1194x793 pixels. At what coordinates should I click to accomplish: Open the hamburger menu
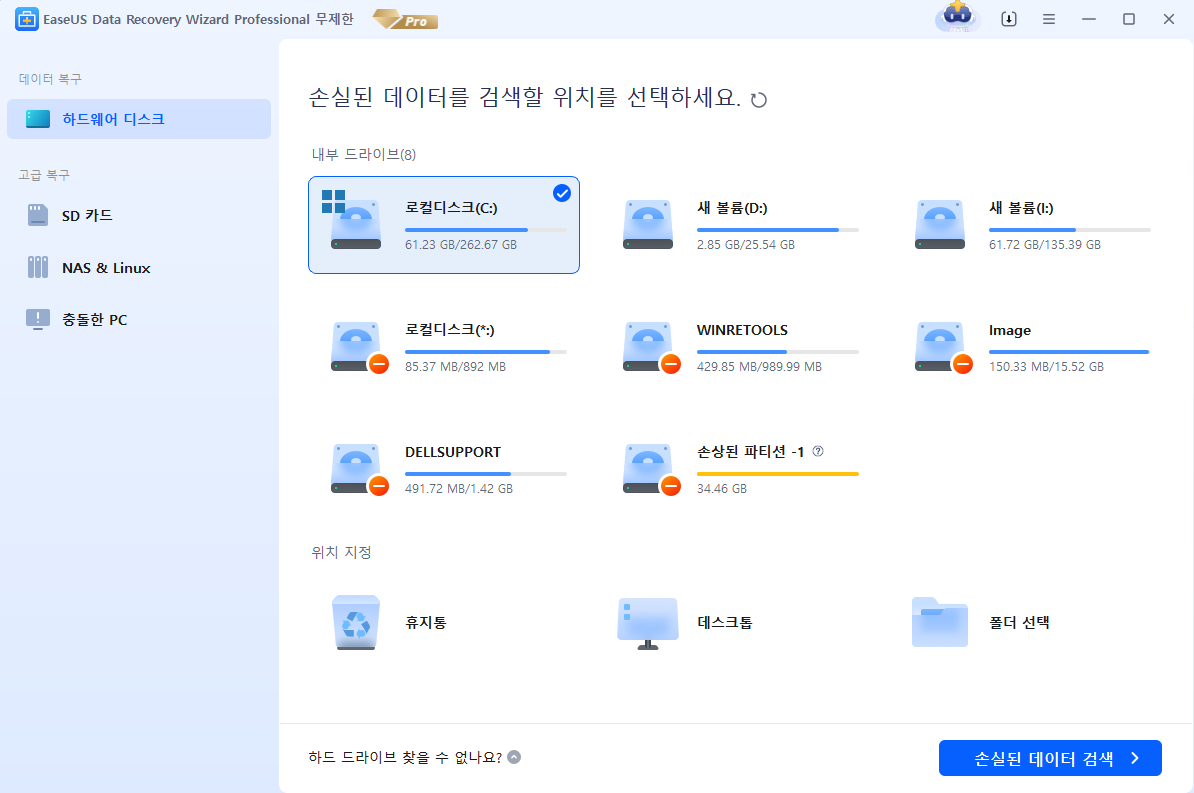click(1049, 18)
